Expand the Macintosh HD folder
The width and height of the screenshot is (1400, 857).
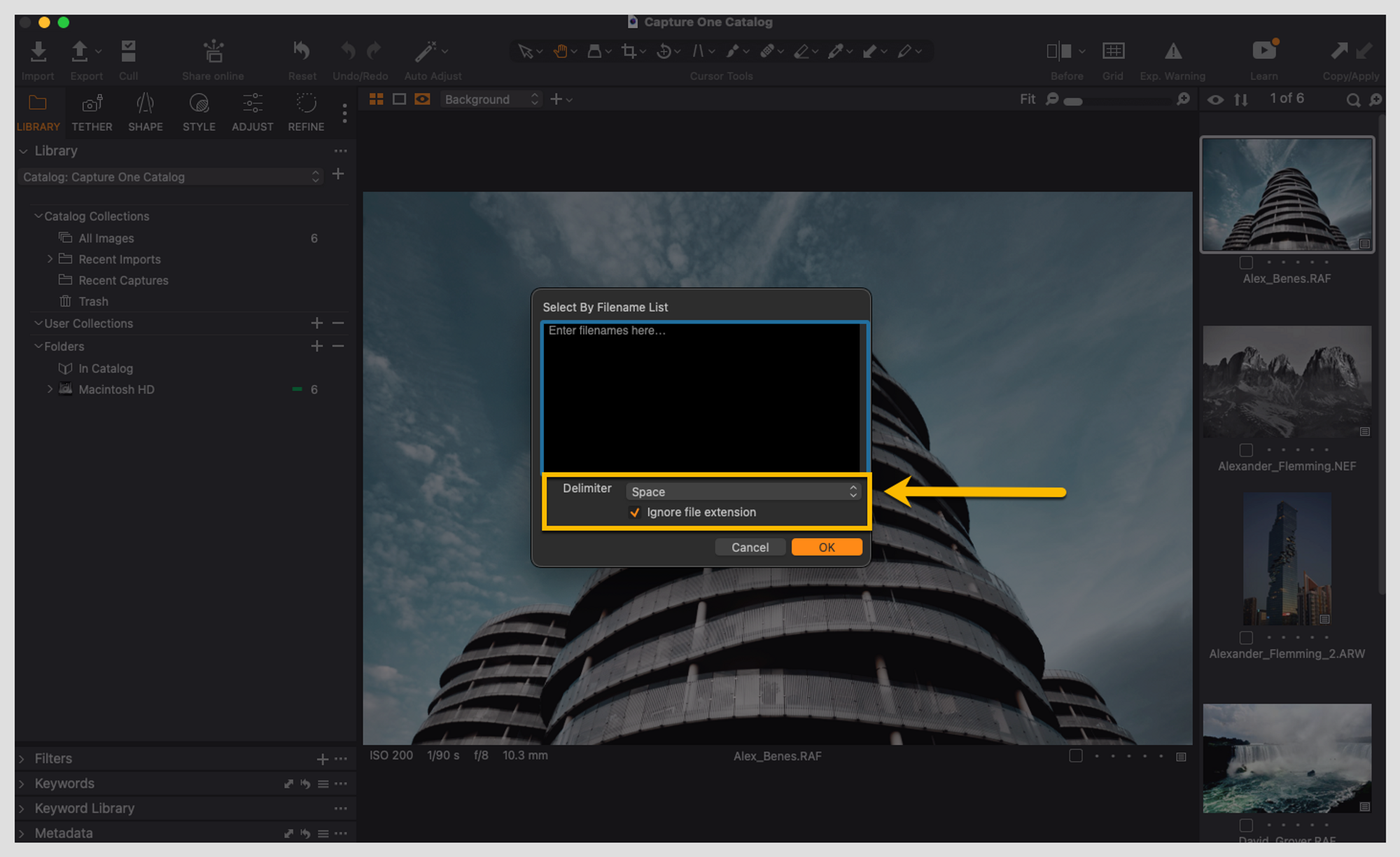point(50,389)
